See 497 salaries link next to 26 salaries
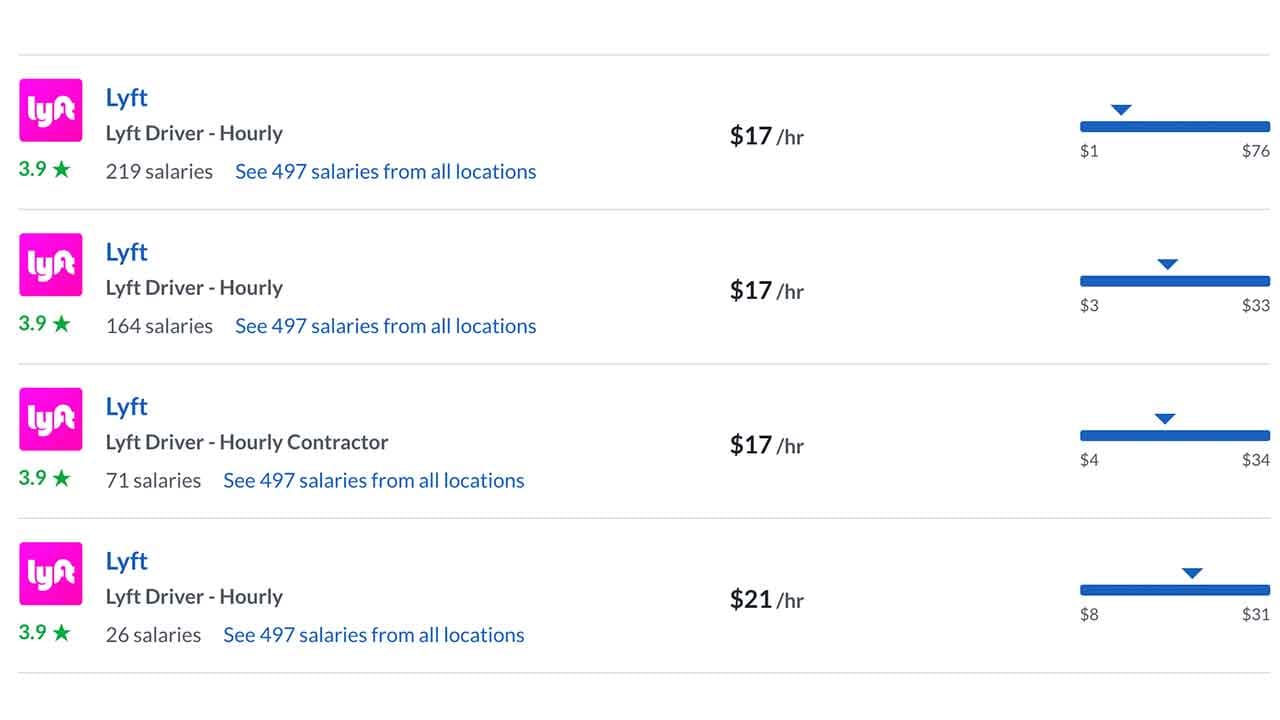Image resolution: width=1280 pixels, height=720 pixels. coord(373,635)
